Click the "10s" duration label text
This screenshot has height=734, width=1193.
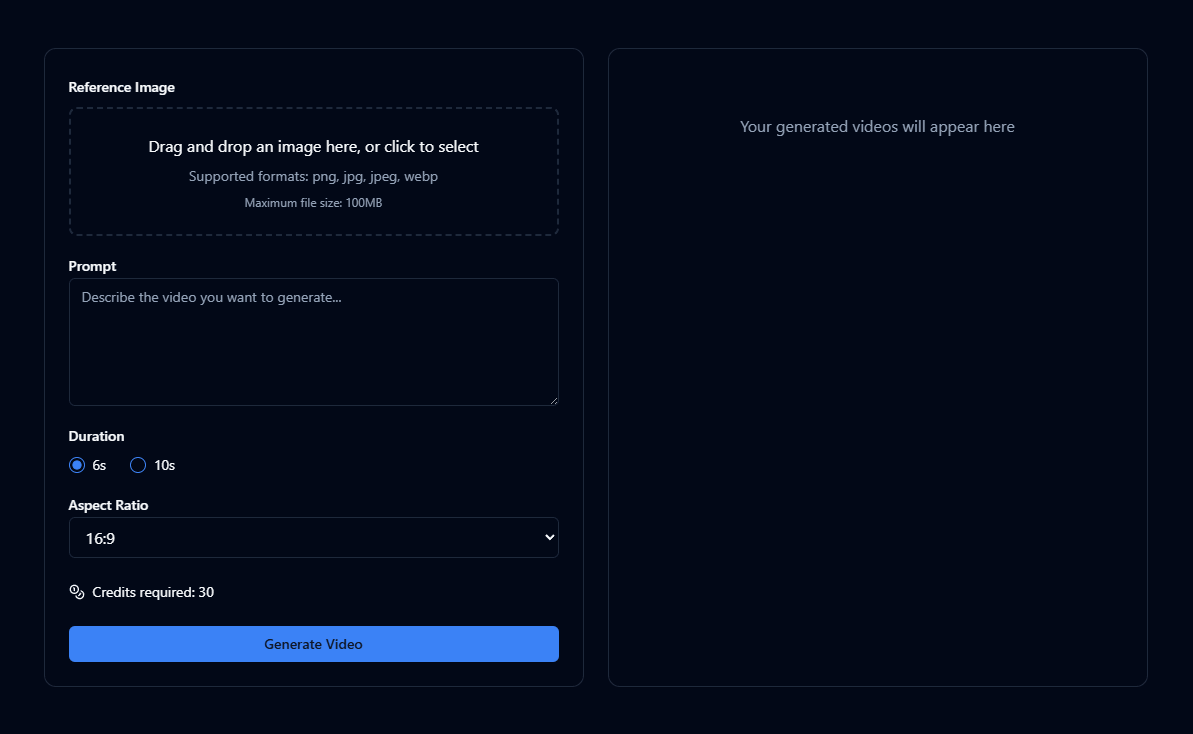click(164, 465)
